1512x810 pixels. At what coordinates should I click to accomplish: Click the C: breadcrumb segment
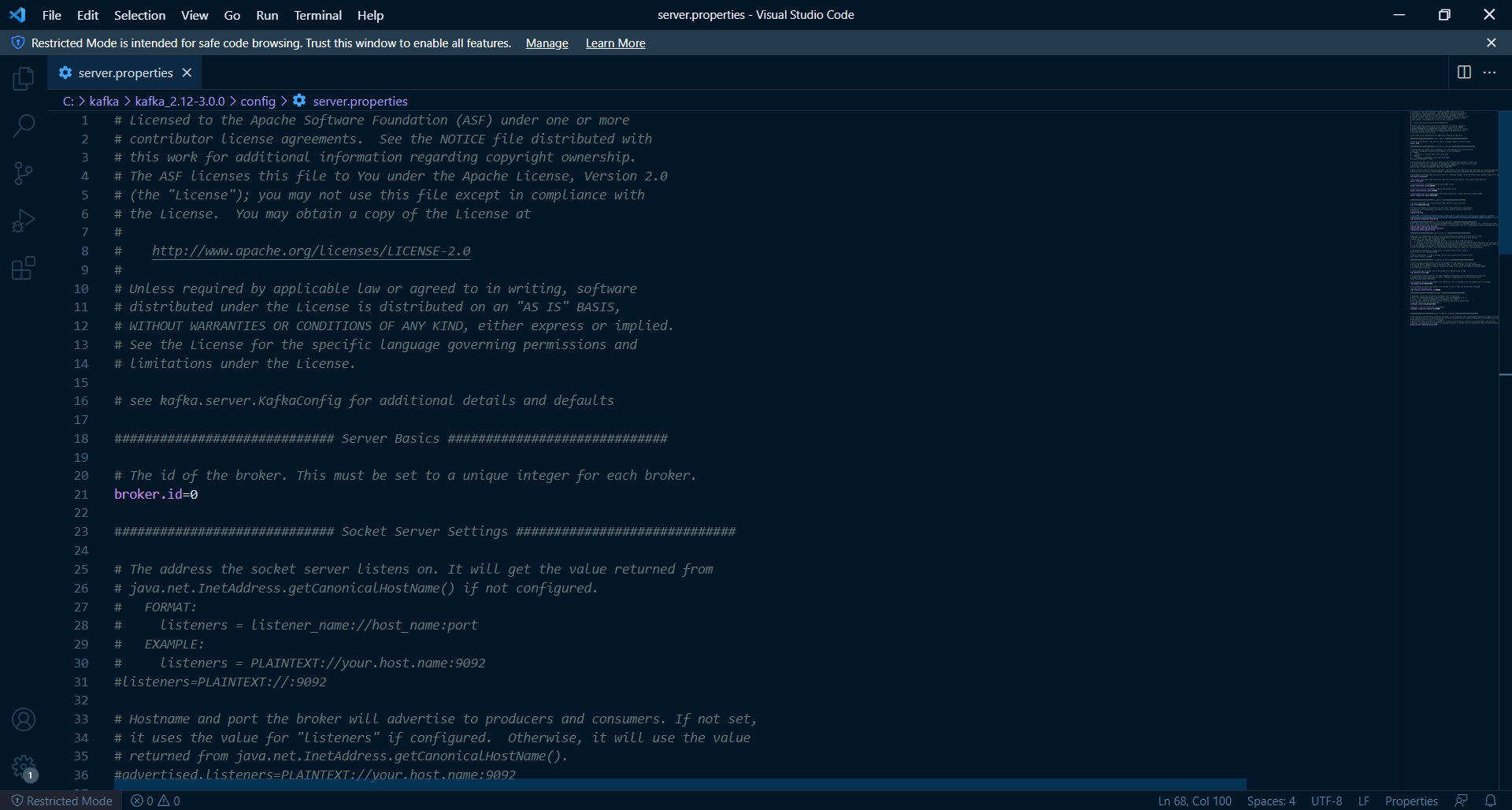(69, 101)
